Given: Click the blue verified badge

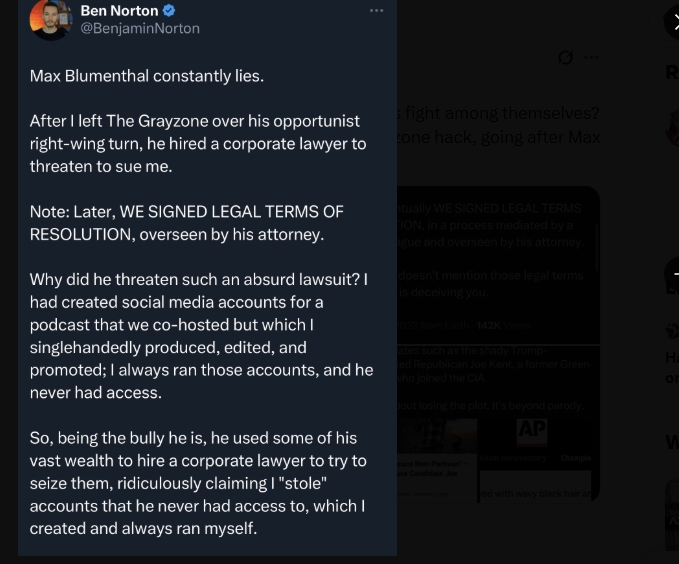Looking at the screenshot, I should click(x=169, y=11).
